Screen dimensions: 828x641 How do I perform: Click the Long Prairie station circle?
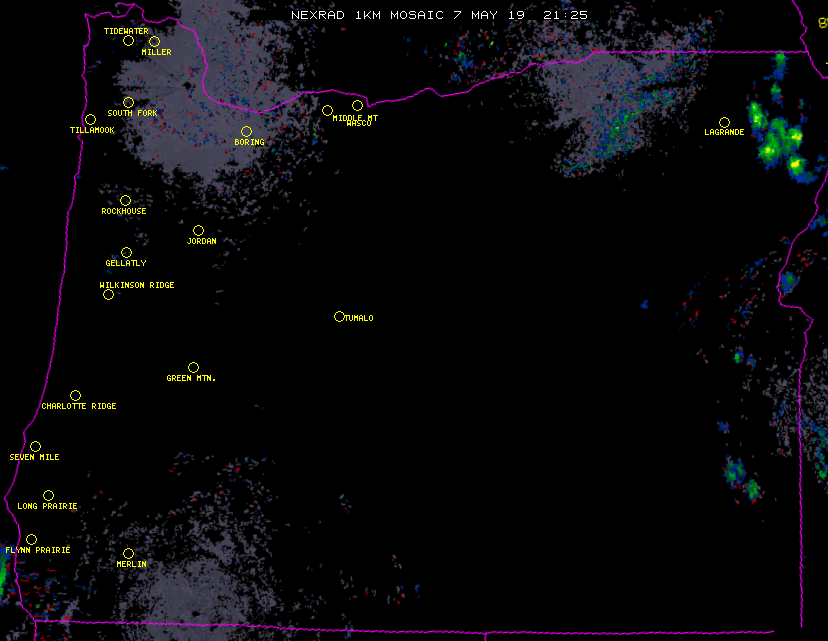point(48,495)
